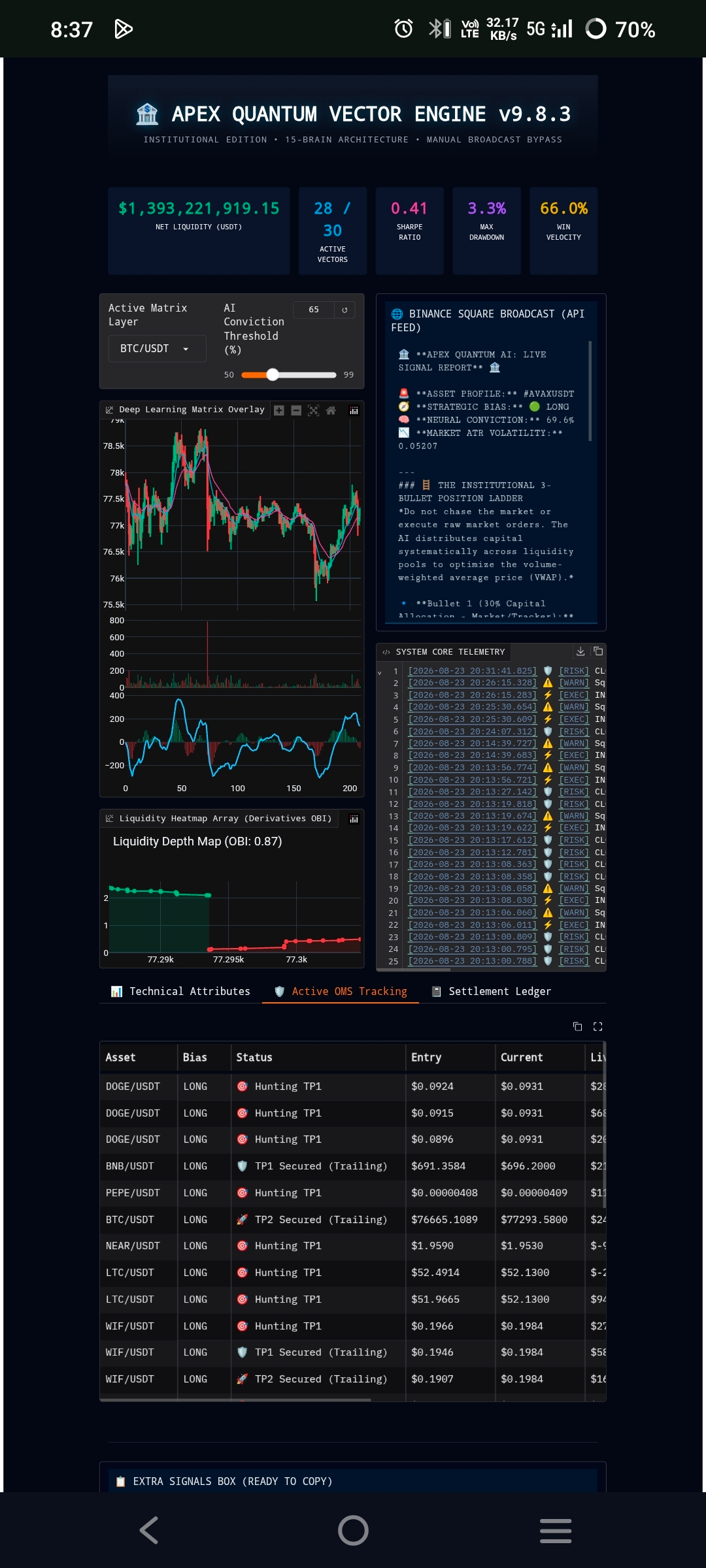The height and width of the screenshot is (1568, 706).
Task: Open the Settlement Ledger tab
Action: click(491, 991)
